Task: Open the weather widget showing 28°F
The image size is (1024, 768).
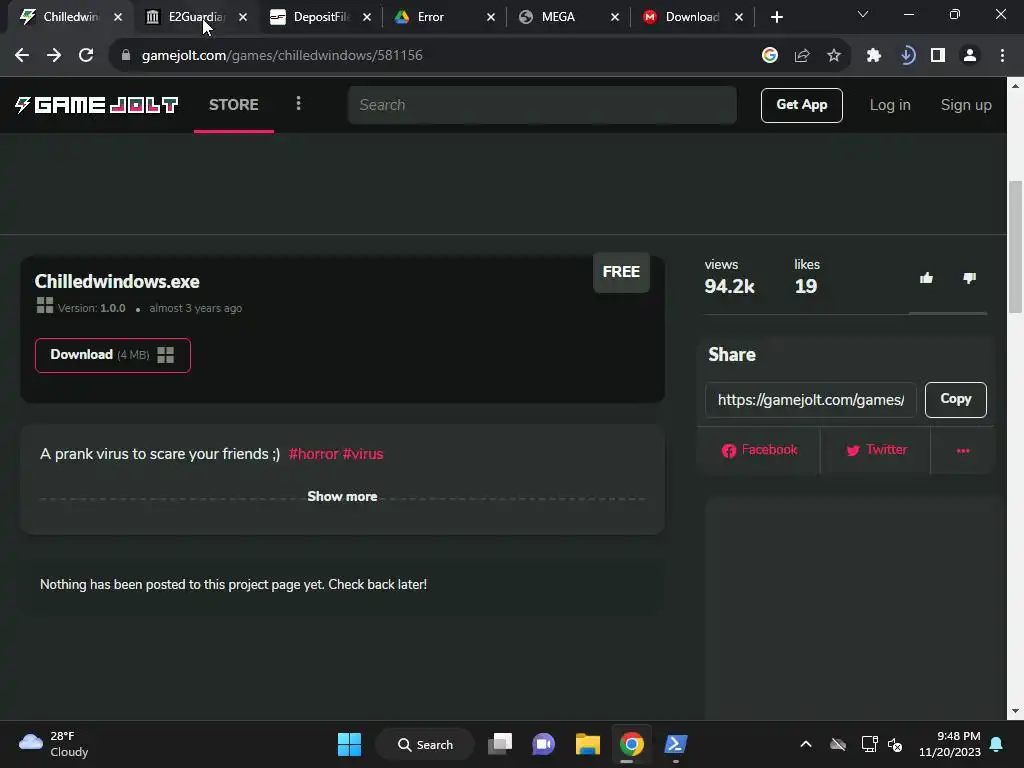Action: click(54, 744)
